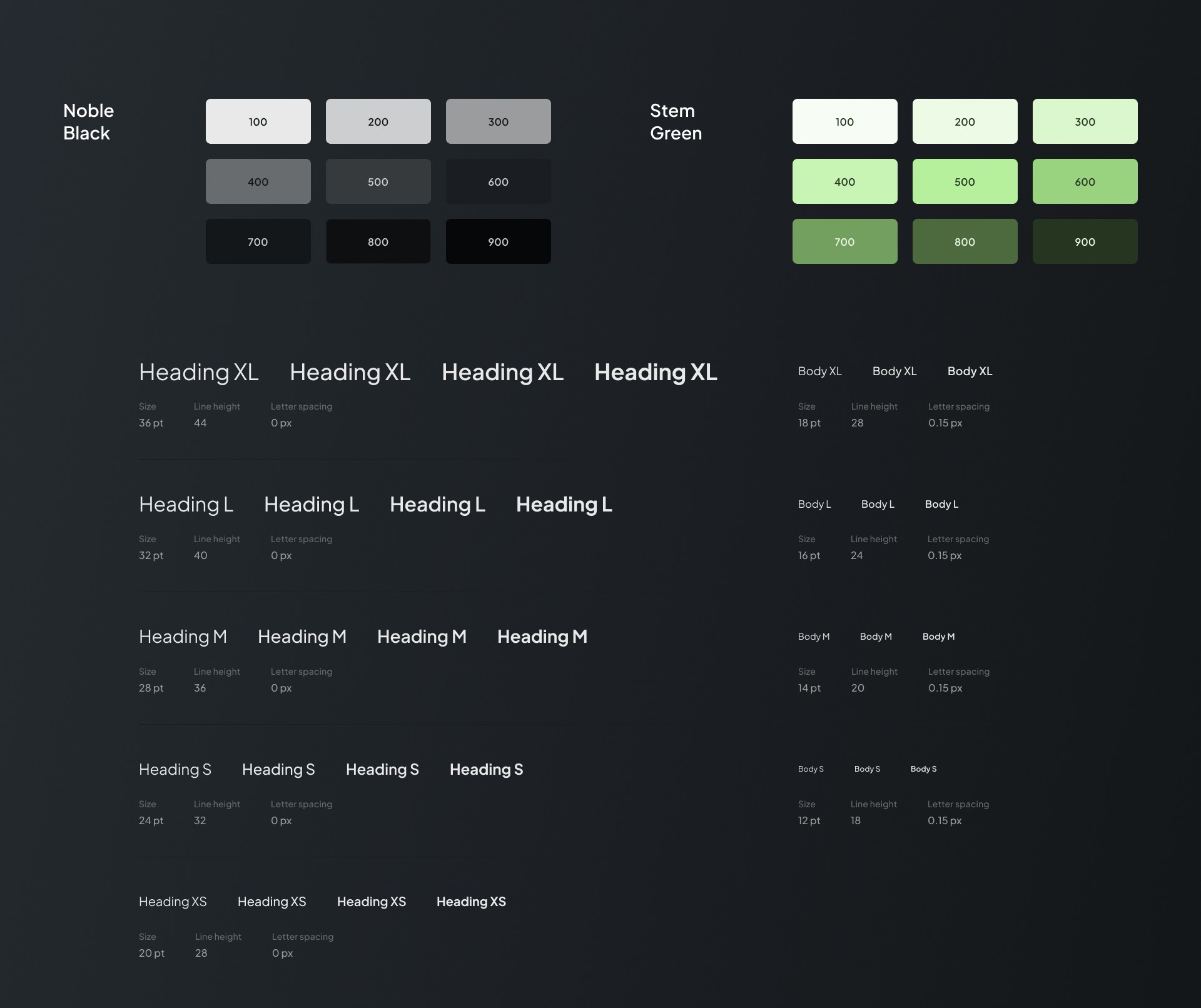The height and width of the screenshot is (1008, 1201).
Task: Click Body XL's line height value "28"
Action: [857, 423]
